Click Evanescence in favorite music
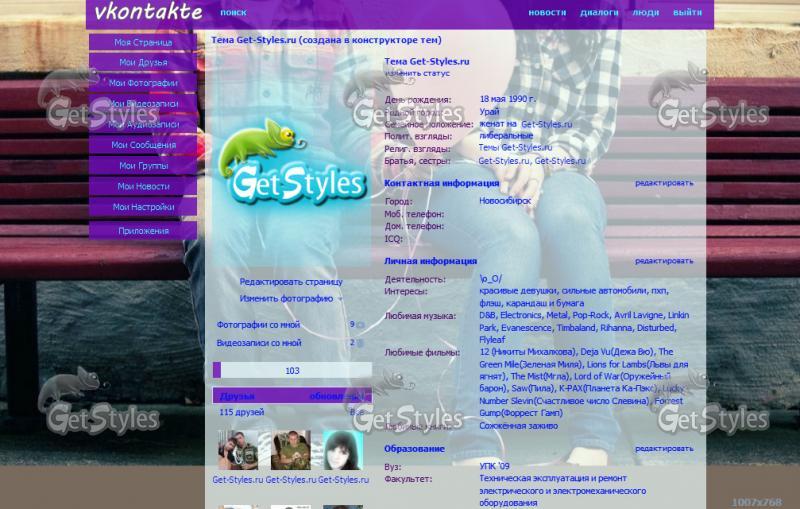The width and height of the screenshot is (800, 509). click(526, 328)
